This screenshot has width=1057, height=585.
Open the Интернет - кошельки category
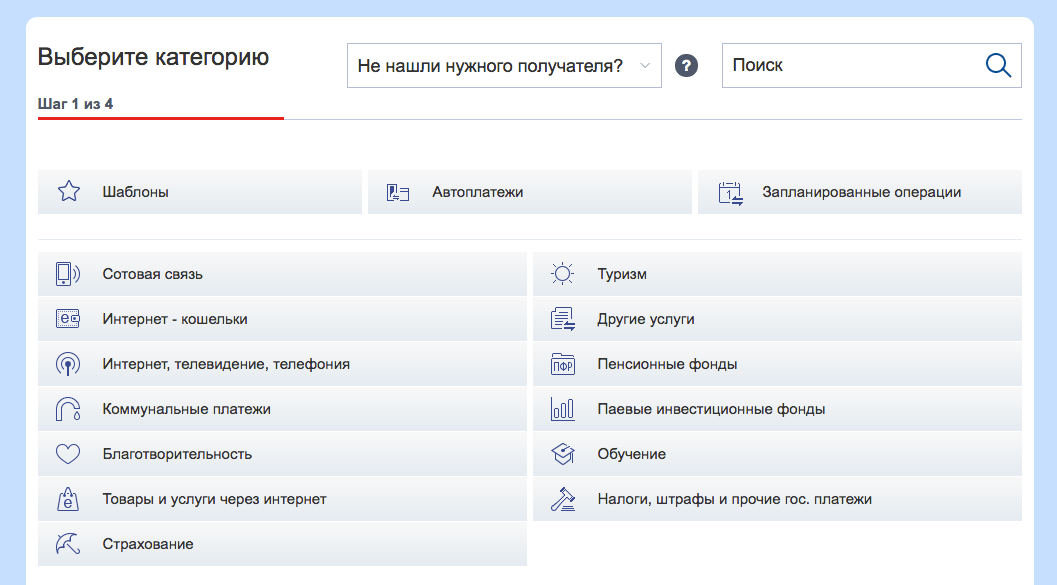point(175,319)
